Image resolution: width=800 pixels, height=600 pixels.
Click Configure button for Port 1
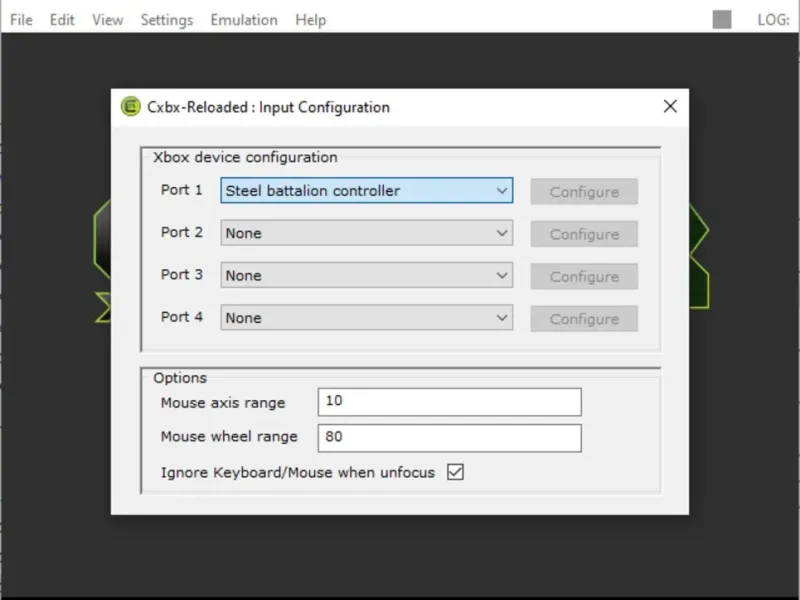(584, 192)
